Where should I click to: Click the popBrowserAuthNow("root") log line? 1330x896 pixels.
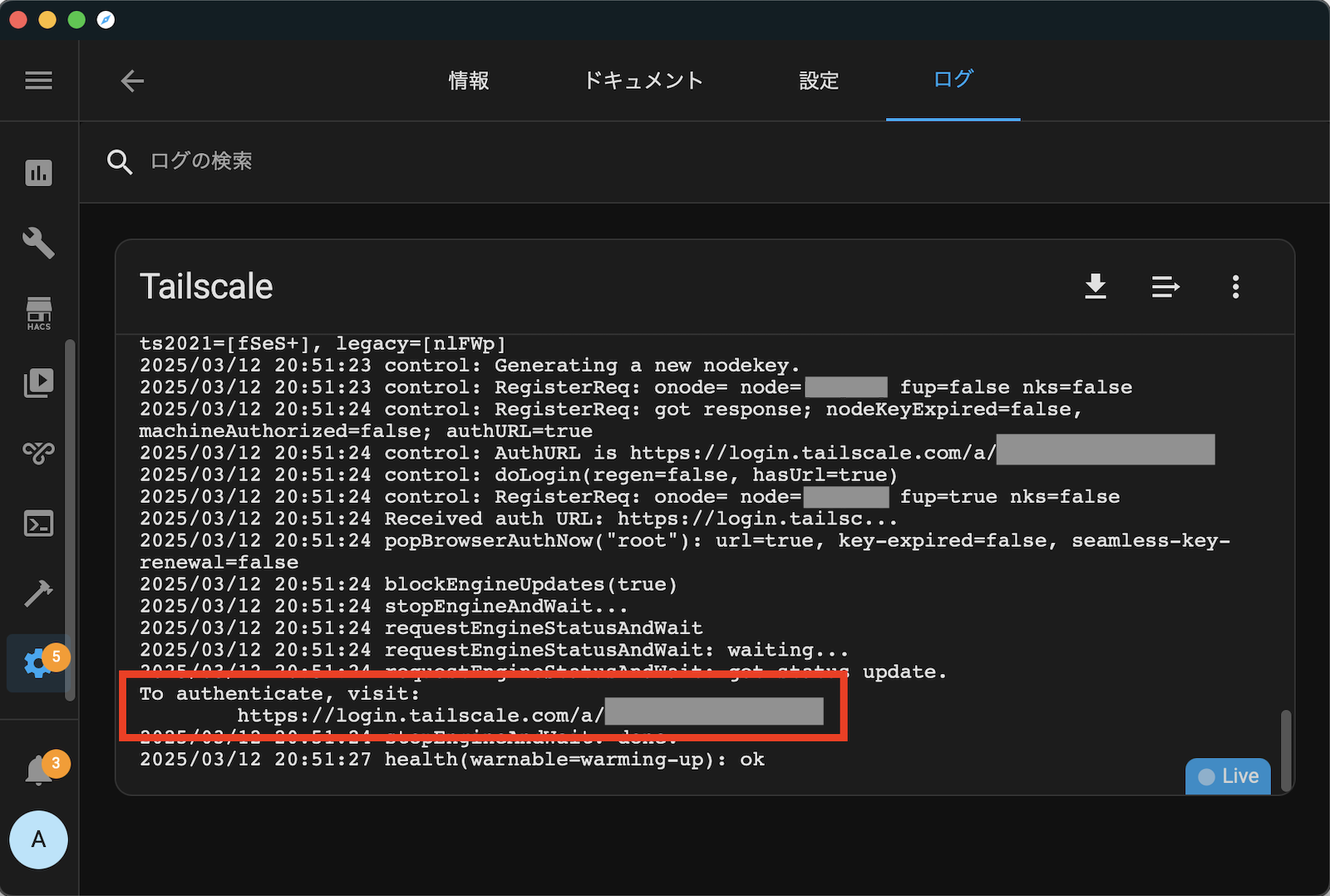coord(685,551)
